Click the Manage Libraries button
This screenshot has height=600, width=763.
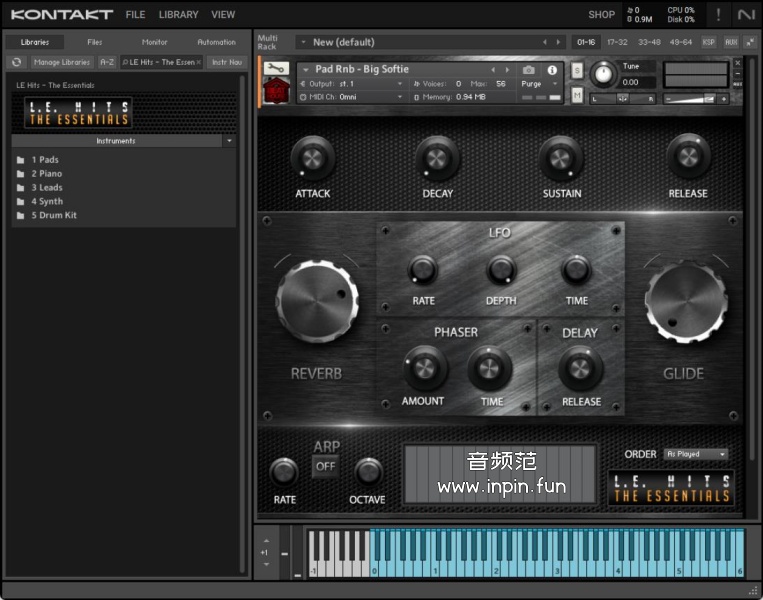[62, 62]
